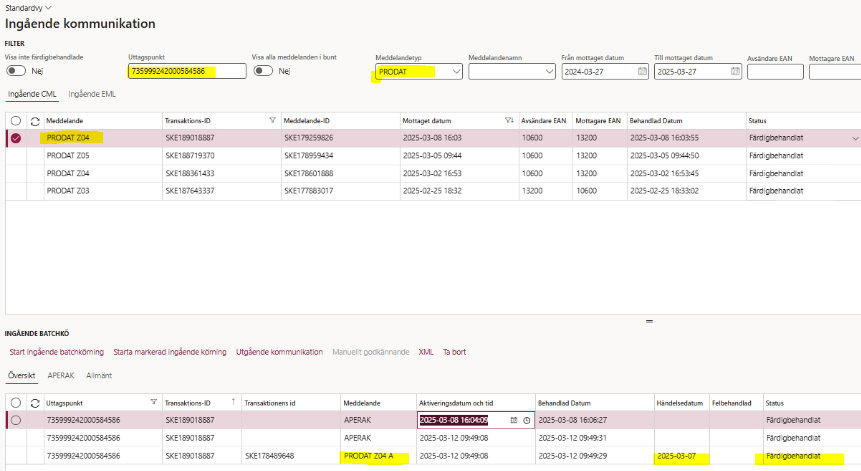The height and width of the screenshot is (471, 861).
Task: Click the Uttagspunkt input field
Action: [186, 72]
